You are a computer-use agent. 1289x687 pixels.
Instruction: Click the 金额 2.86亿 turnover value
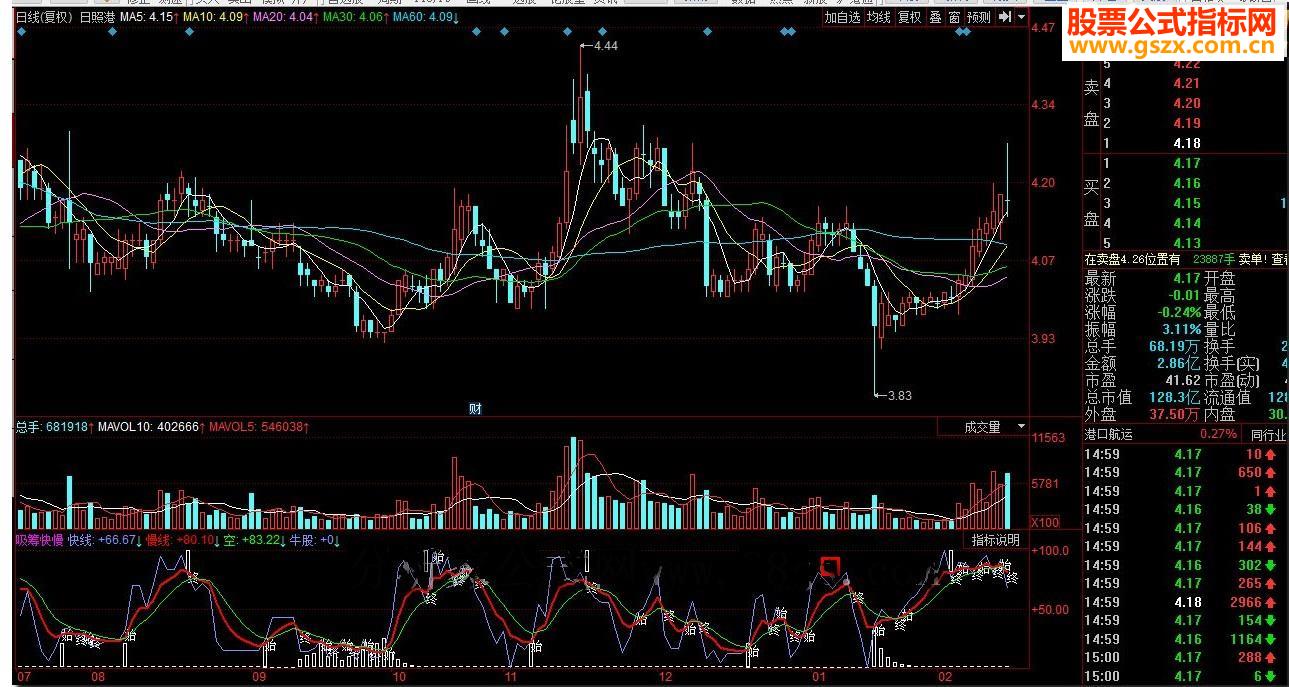(x=1178, y=364)
